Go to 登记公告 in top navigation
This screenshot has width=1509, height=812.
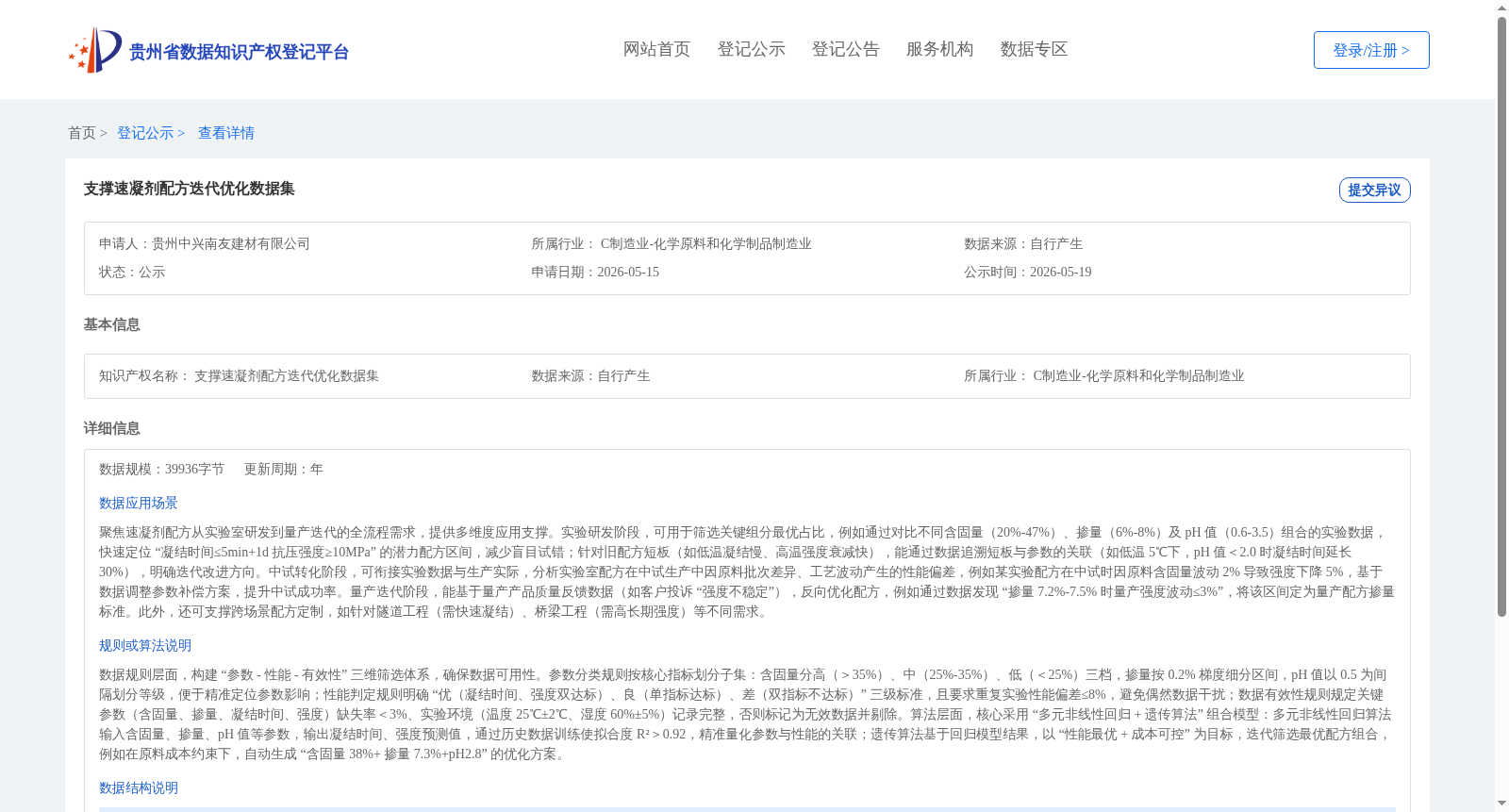tap(845, 49)
